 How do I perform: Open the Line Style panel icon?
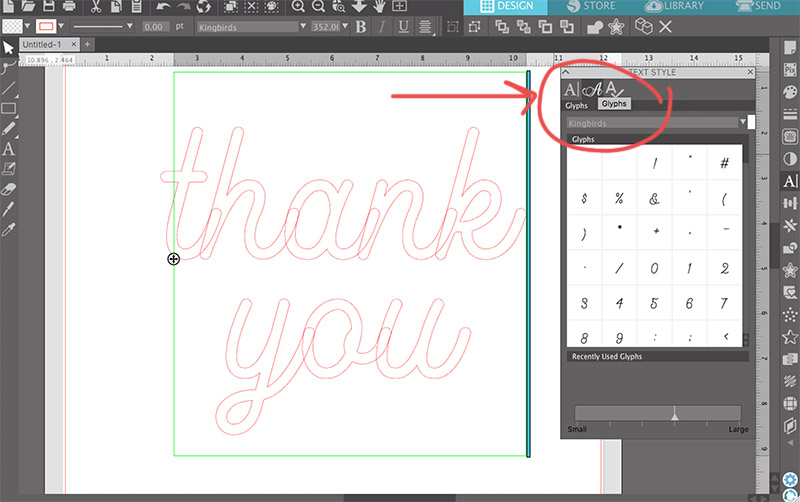point(790,114)
